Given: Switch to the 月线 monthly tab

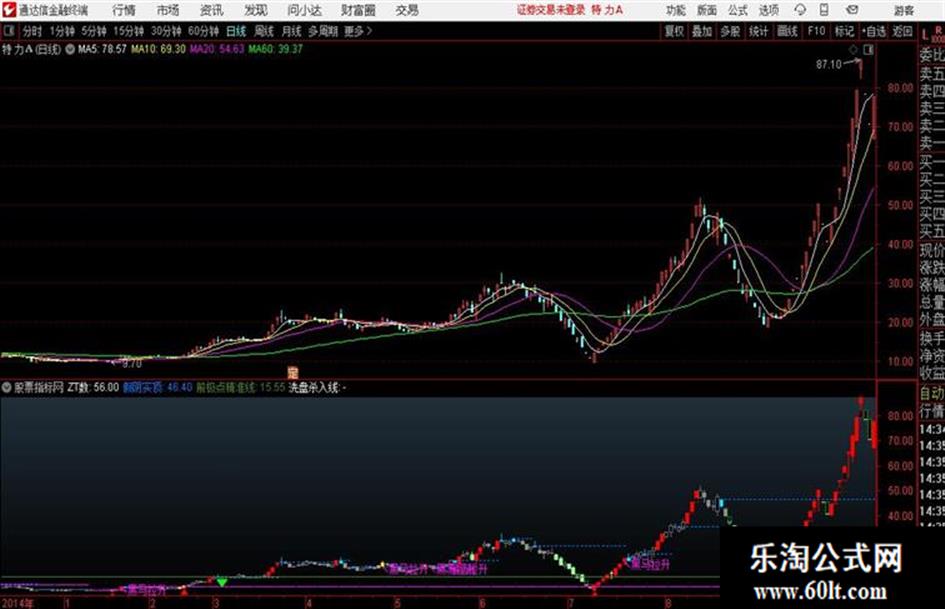Looking at the screenshot, I should 292,31.
